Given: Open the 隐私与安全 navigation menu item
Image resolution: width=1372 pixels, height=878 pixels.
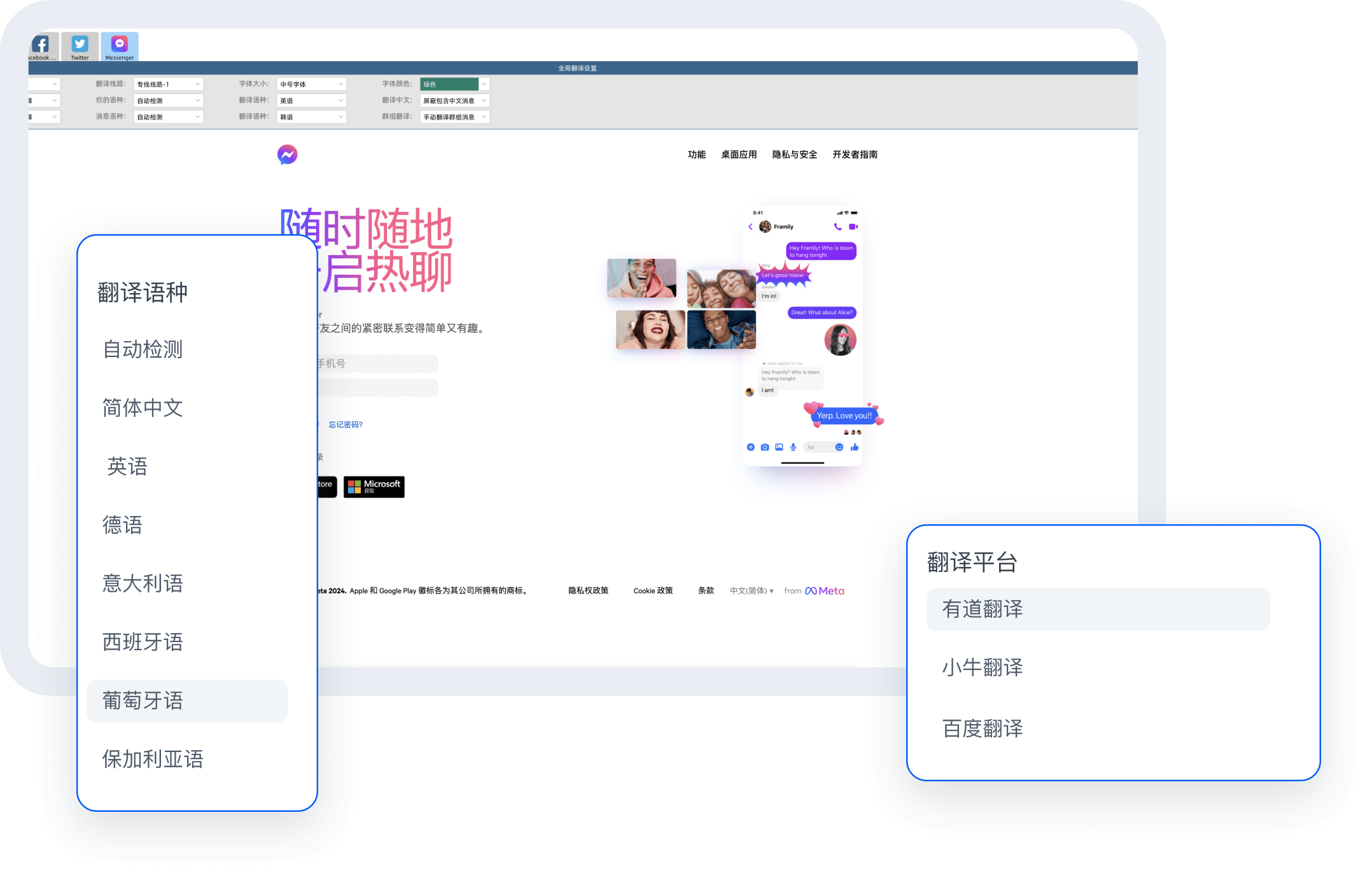Looking at the screenshot, I should (x=794, y=154).
